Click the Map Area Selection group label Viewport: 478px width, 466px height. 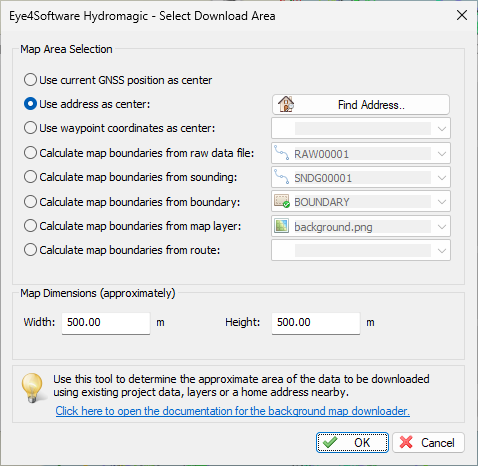pyautogui.click(x=66, y=49)
